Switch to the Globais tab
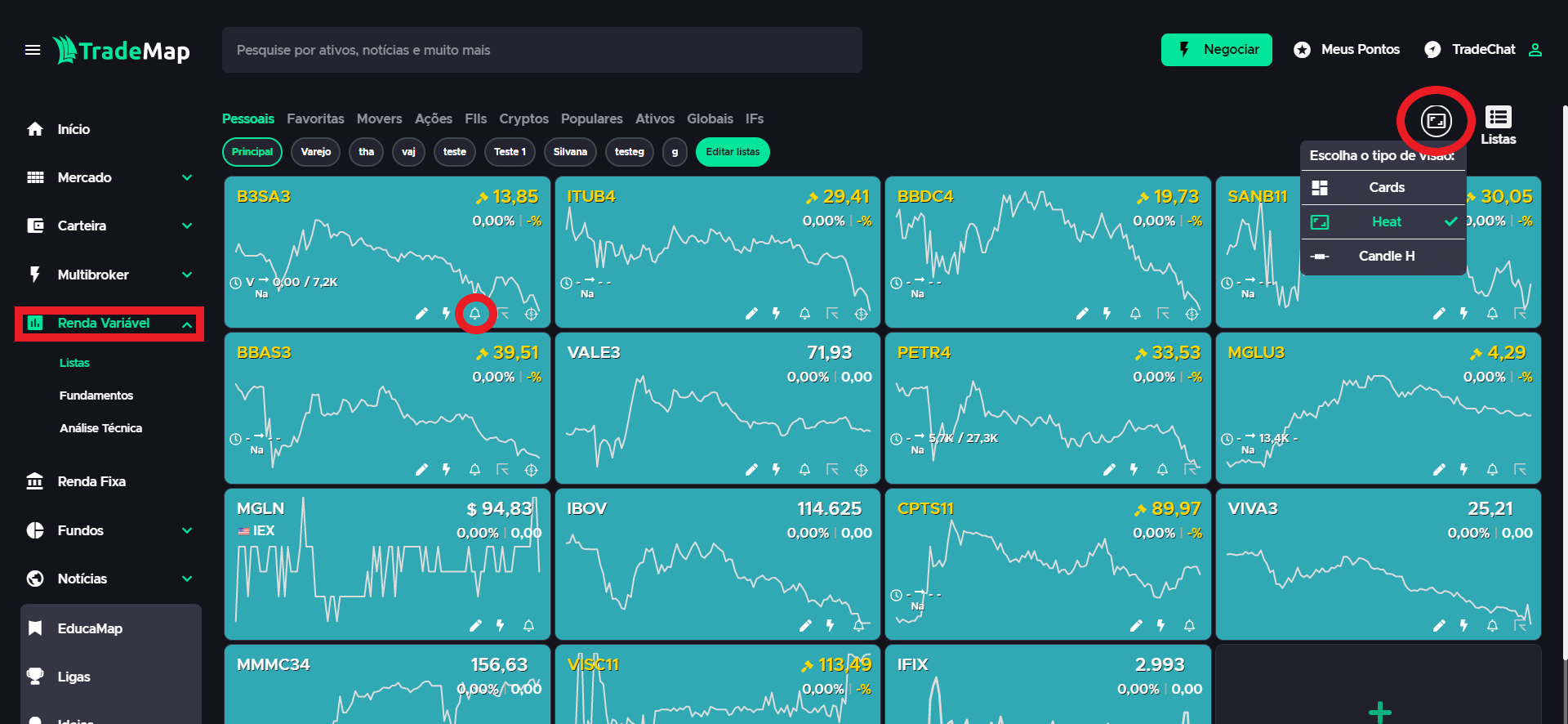This screenshot has width=1568, height=724. [x=710, y=118]
